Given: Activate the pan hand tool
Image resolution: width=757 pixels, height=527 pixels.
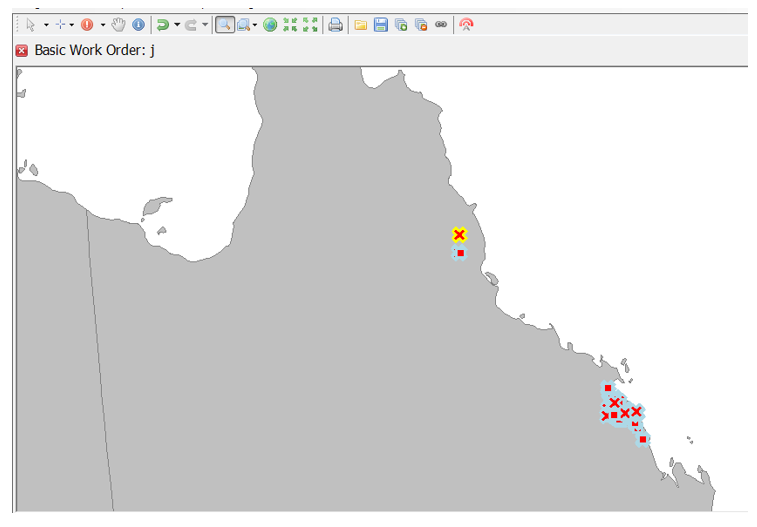Looking at the screenshot, I should coord(118,25).
